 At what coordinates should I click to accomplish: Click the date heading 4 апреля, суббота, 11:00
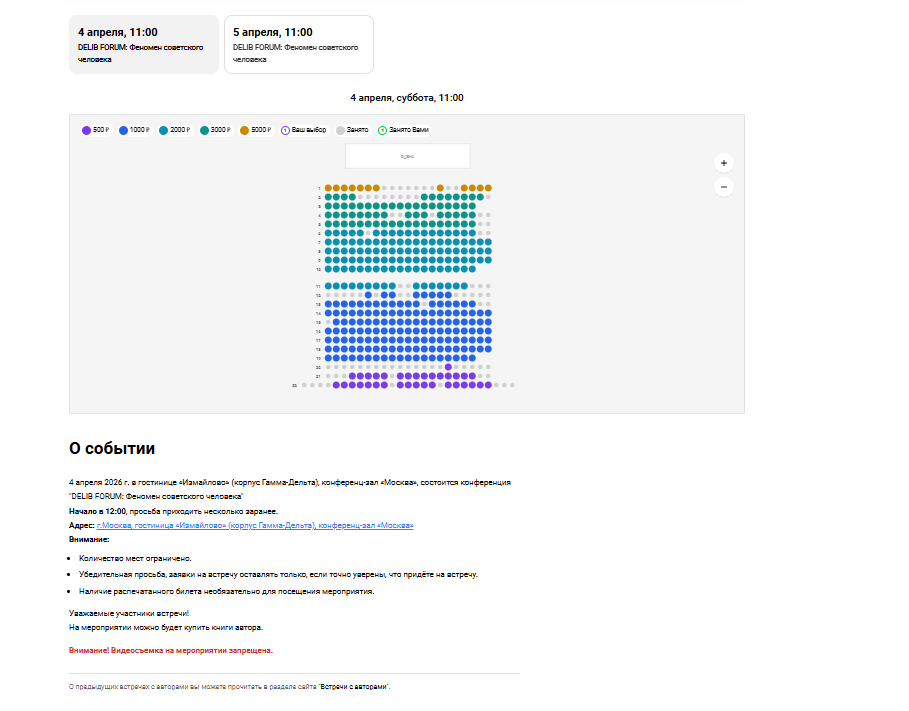407,98
